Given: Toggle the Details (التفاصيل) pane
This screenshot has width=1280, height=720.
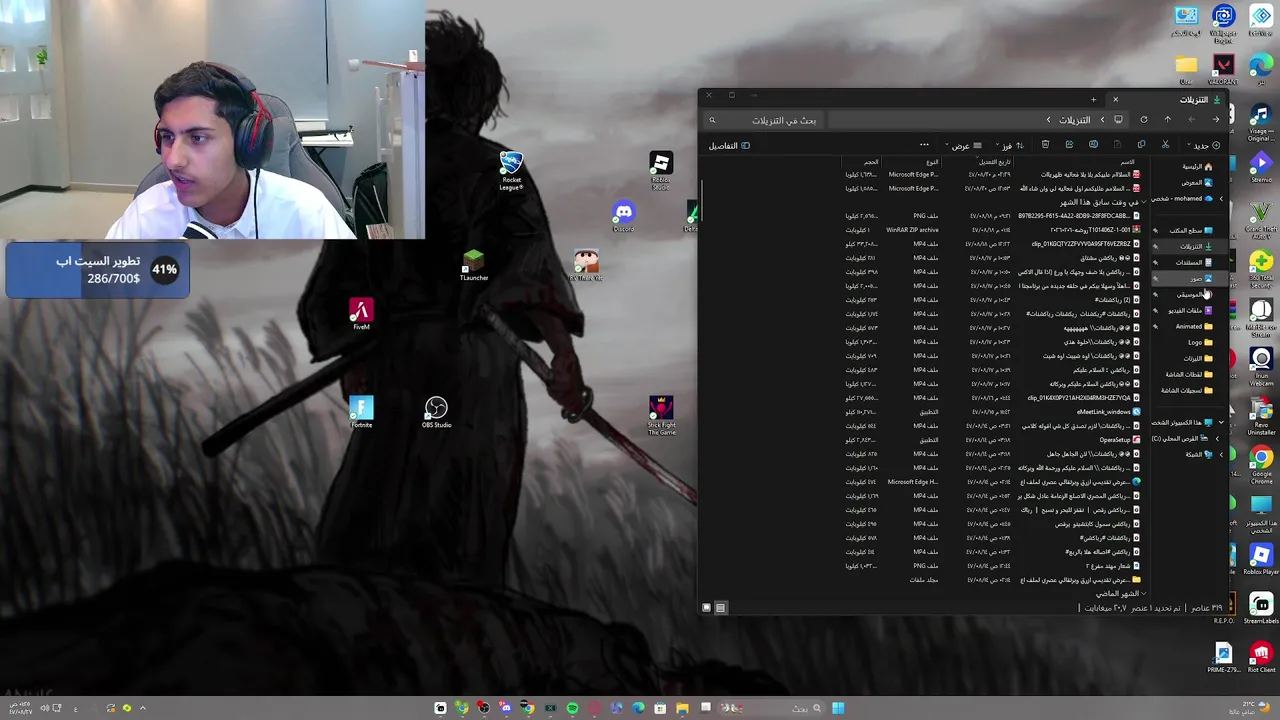Looking at the screenshot, I should tap(729, 146).
